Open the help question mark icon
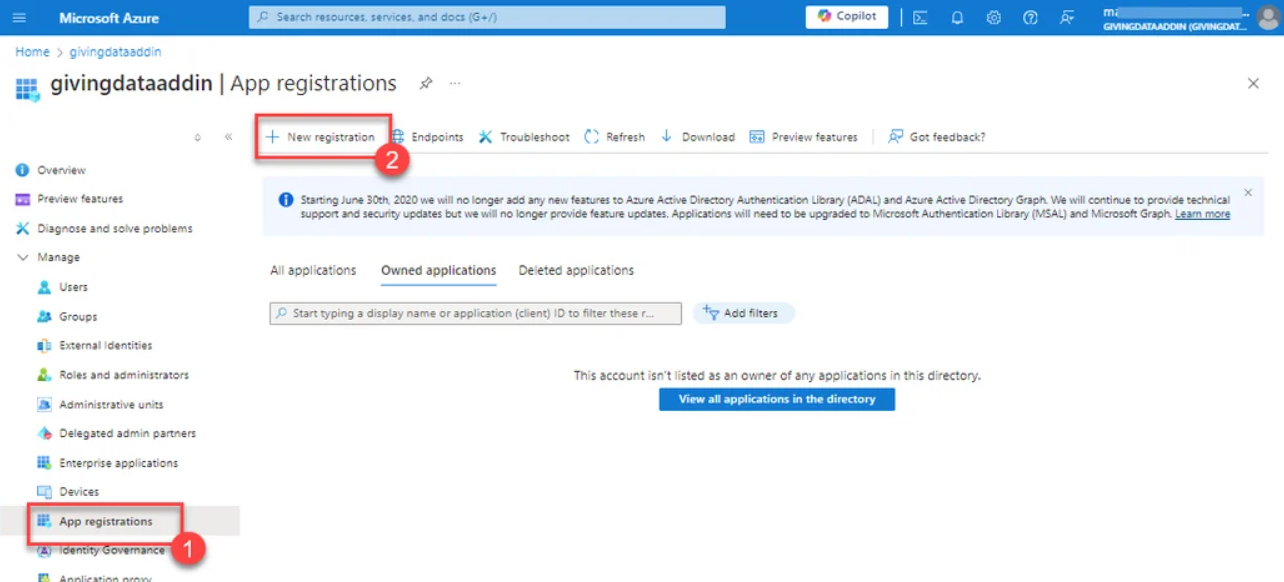Screen dimensions: 1284x582 1030,17
